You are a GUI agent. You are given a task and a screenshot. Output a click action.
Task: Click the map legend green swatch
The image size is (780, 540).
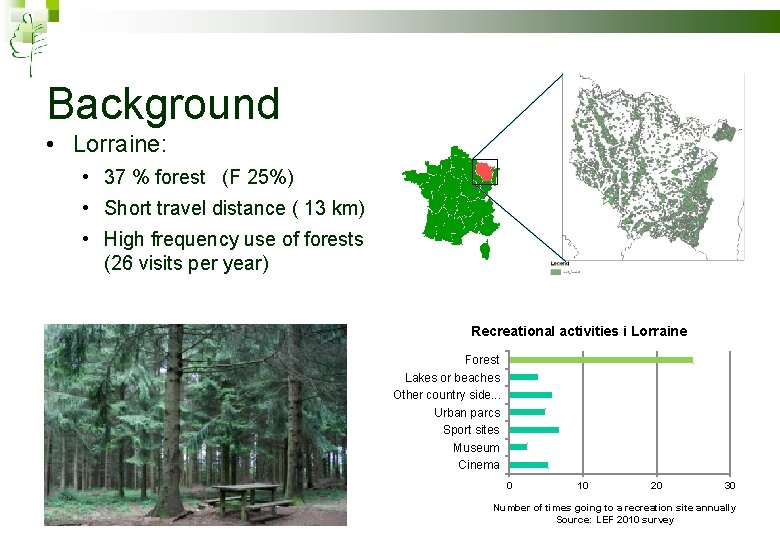(x=556, y=272)
